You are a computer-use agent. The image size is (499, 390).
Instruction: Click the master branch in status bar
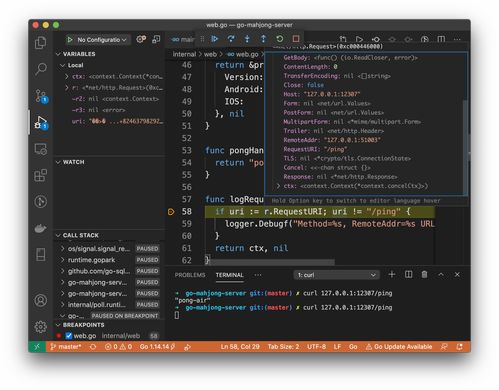tap(66, 347)
